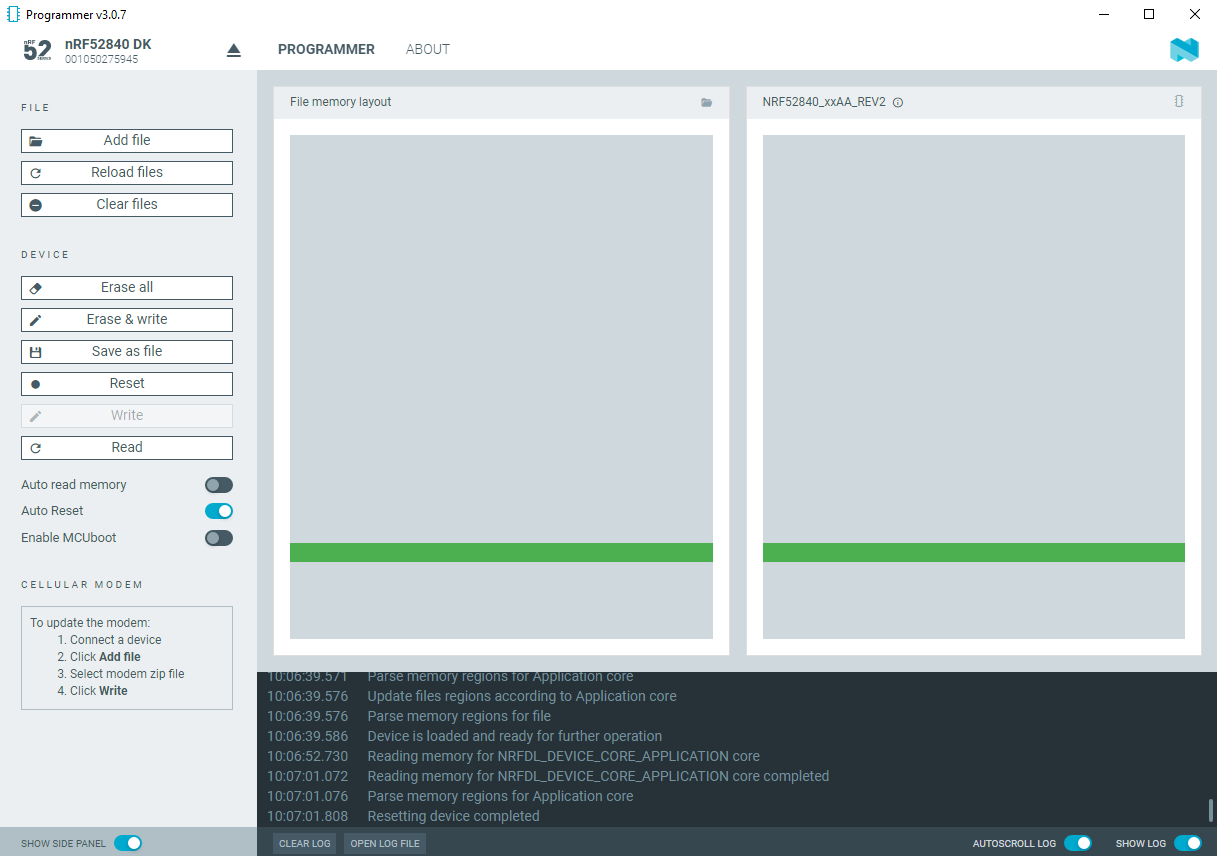This screenshot has height=856, width=1217.
Task: Click the eject device icon
Action: 234,50
